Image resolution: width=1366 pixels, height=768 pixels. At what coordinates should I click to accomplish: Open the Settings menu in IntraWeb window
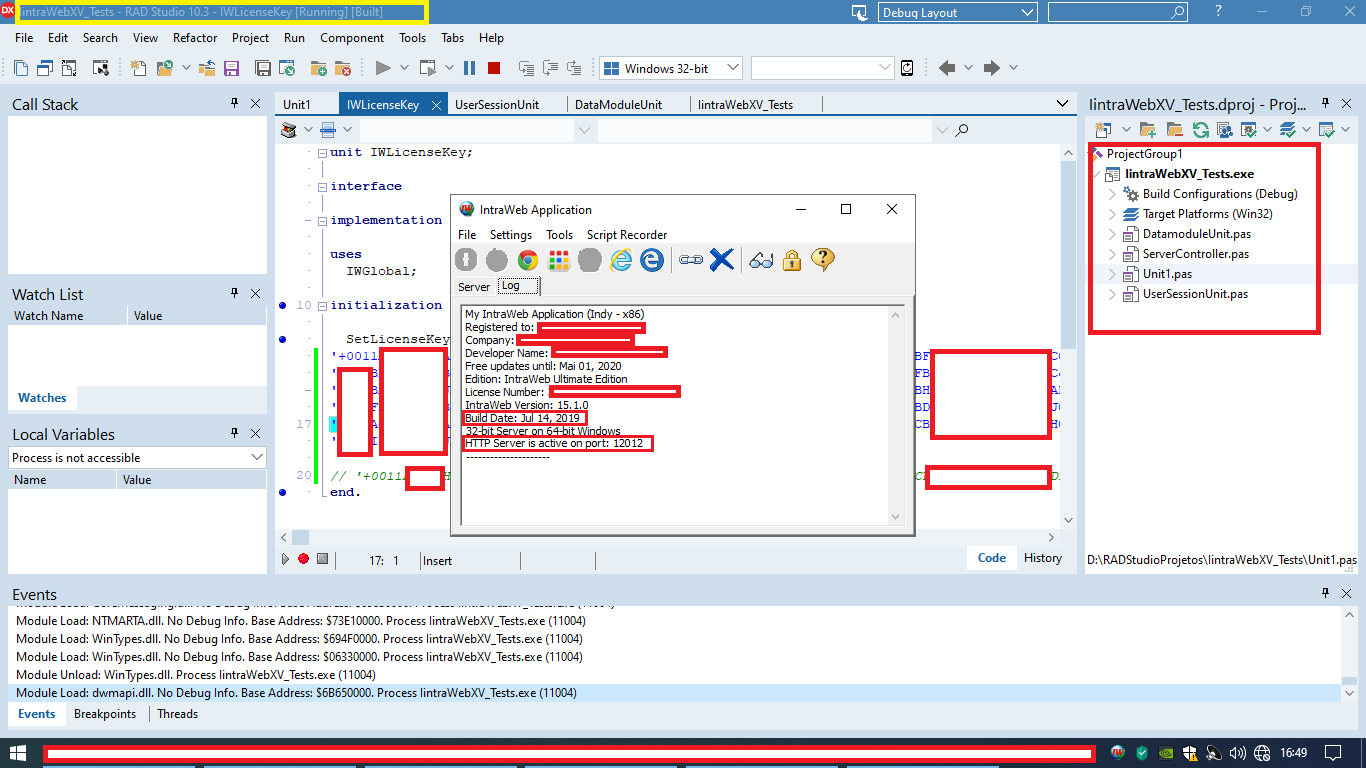coord(511,235)
